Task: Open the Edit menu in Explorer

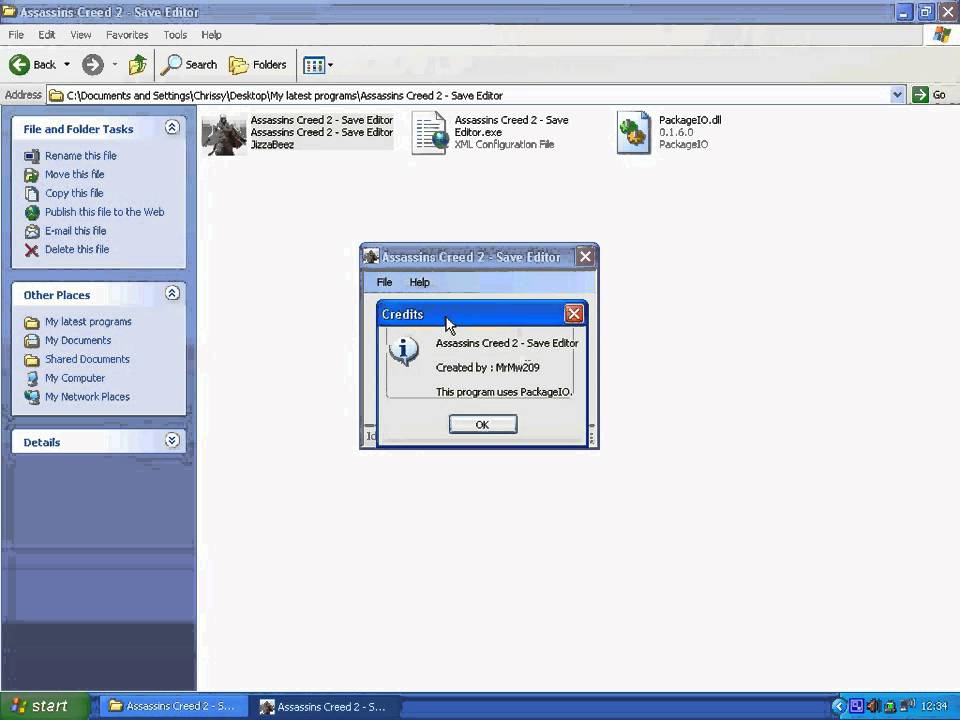Action: click(x=47, y=35)
